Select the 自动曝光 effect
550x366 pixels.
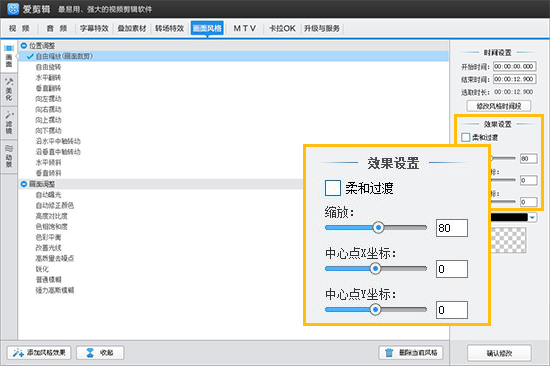pyautogui.click(x=48, y=195)
